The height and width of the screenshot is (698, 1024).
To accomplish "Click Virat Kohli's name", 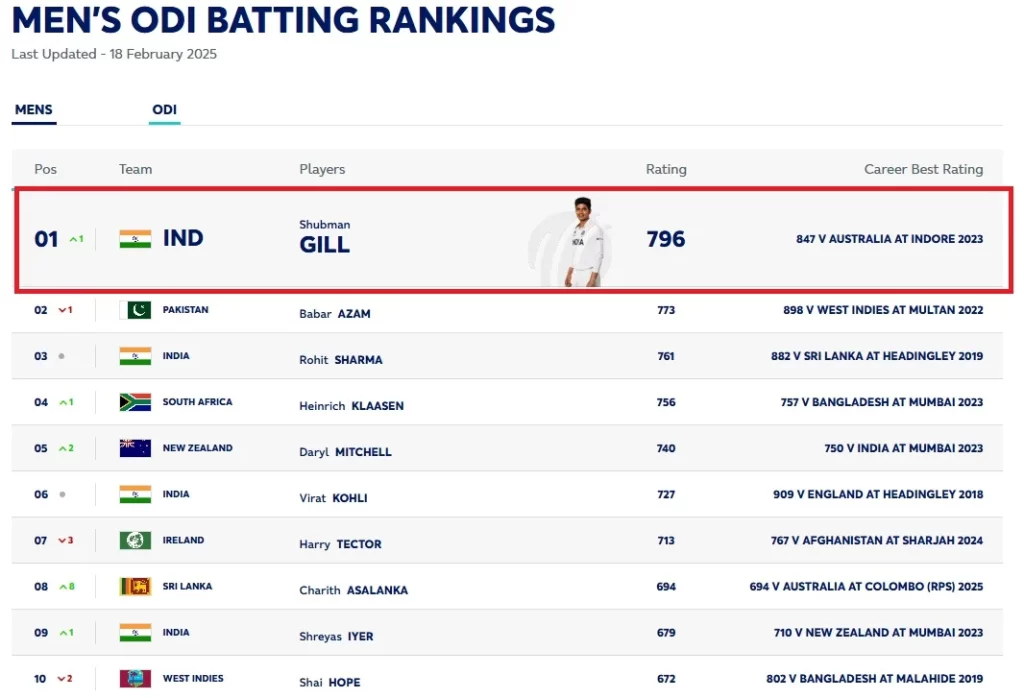I will (334, 498).
